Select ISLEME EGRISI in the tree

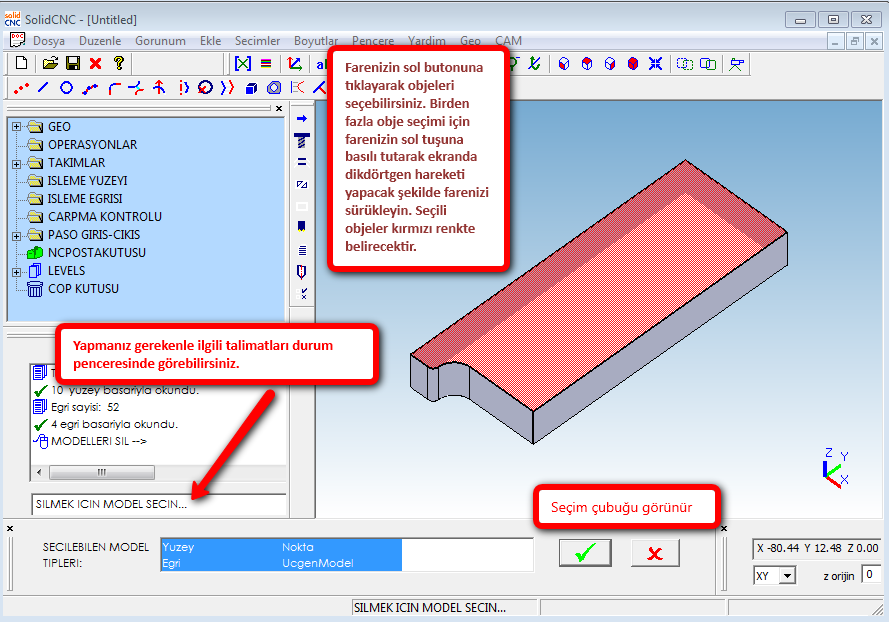[85, 199]
